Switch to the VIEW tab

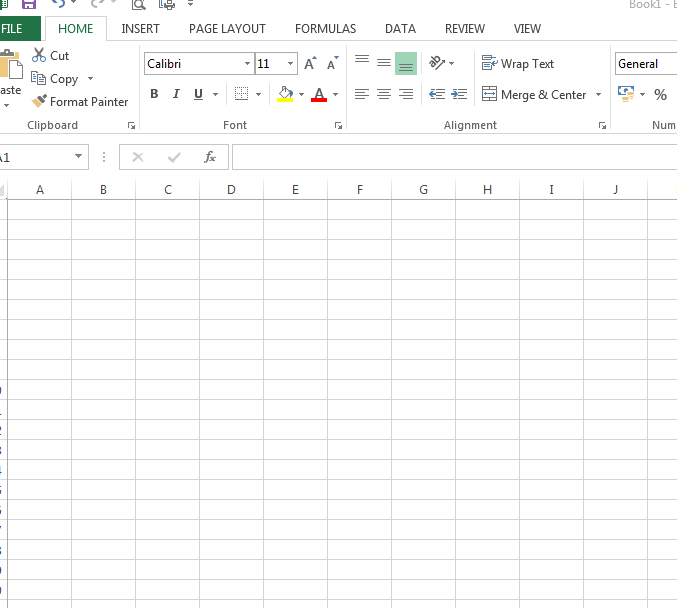527,28
